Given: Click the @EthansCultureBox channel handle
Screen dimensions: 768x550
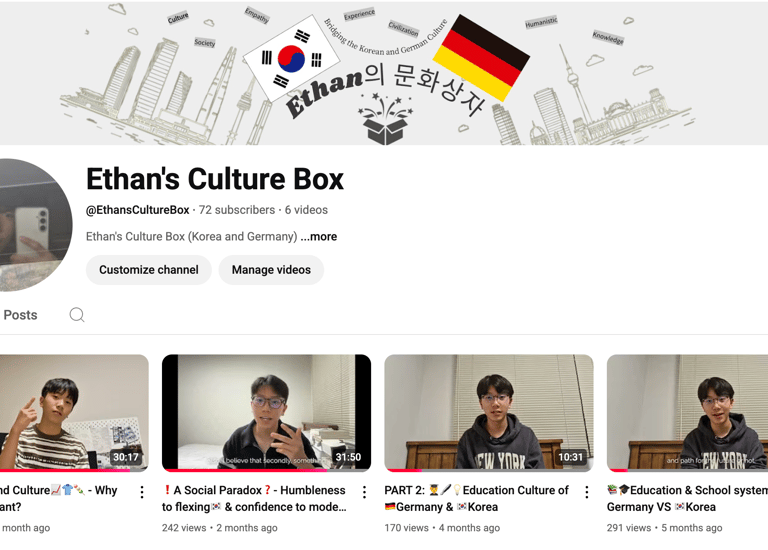Looking at the screenshot, I should point(138,210).
